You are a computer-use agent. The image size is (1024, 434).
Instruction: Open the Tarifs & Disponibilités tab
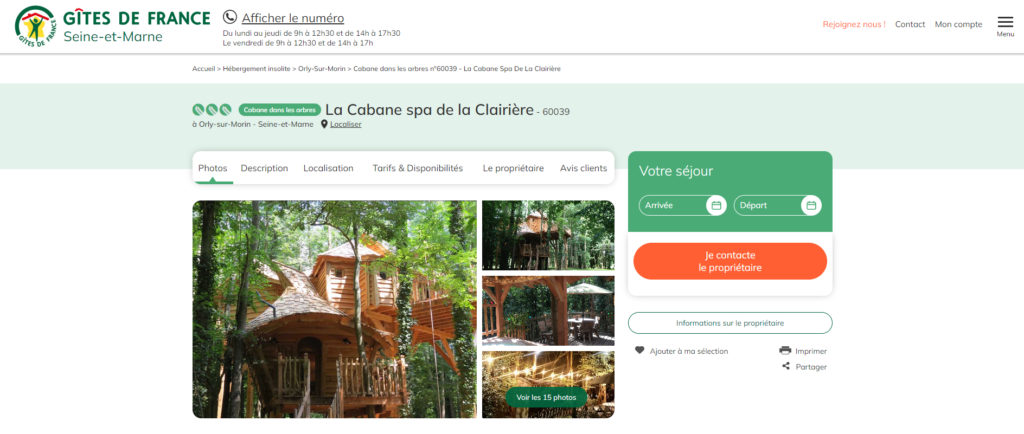click(x=417, y=168)
